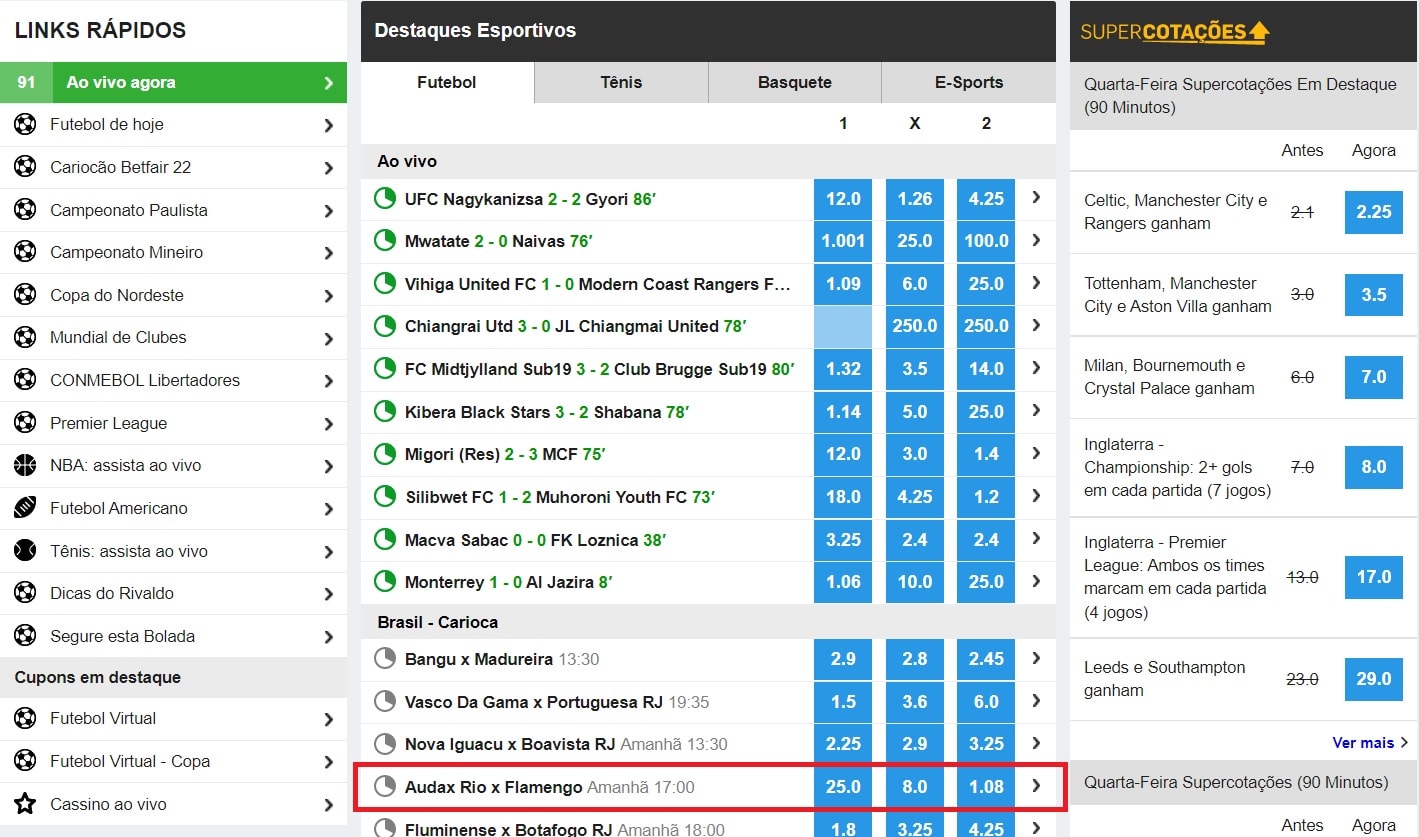
Task: Click soccer icon beside Campeonato Mineiro
Action: pos(25,252)
